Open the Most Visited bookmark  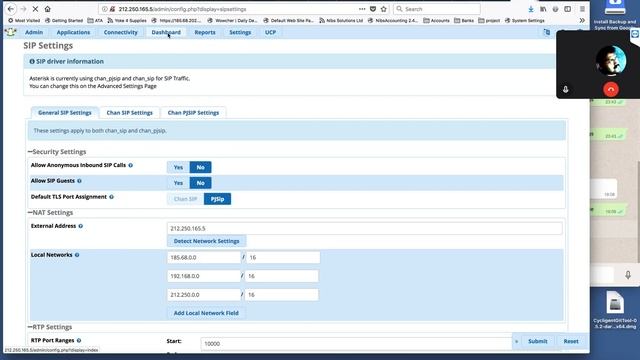click(24, 20)
